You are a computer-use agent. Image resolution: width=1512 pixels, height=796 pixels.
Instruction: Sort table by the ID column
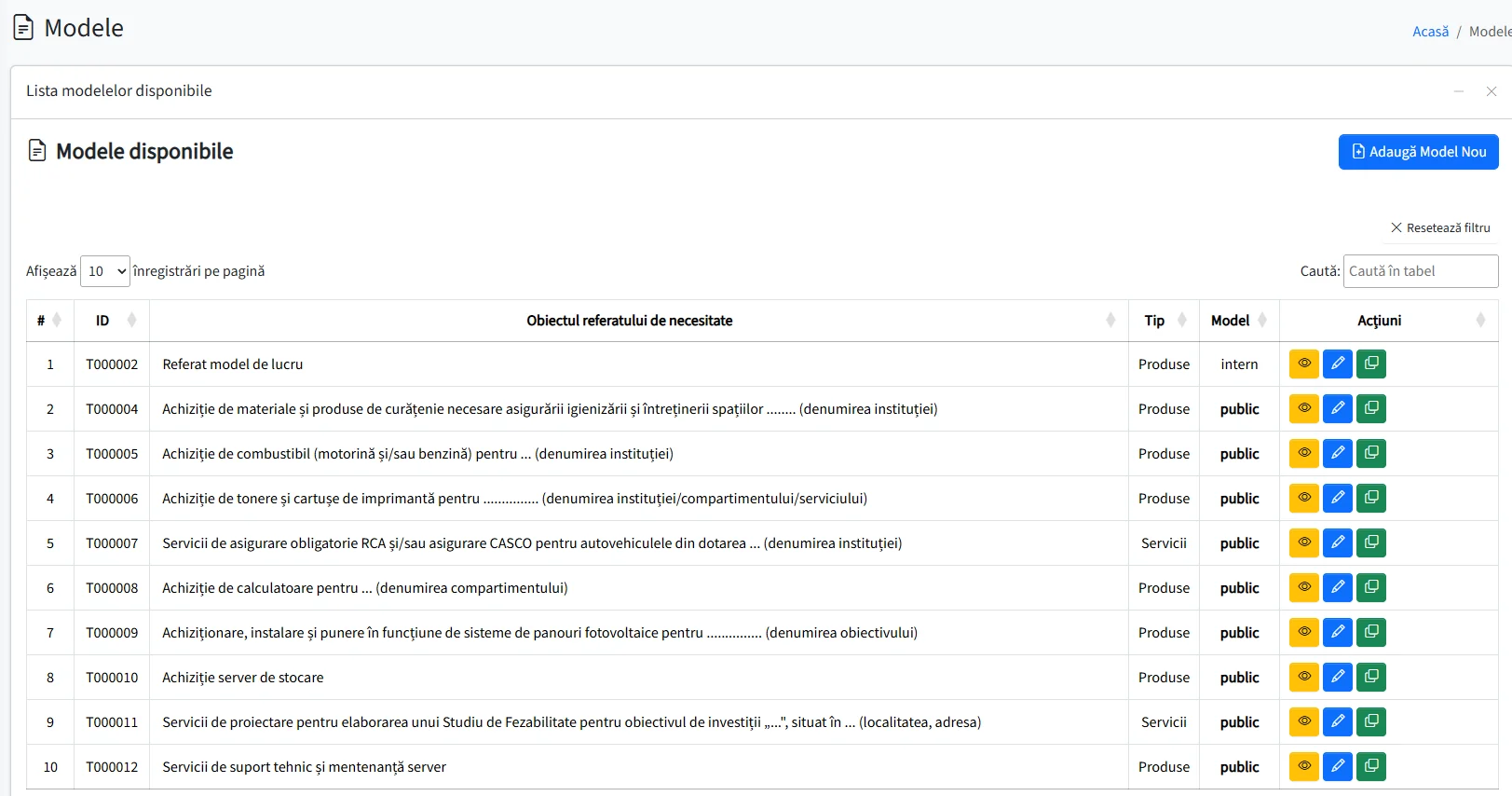[112, 321]
